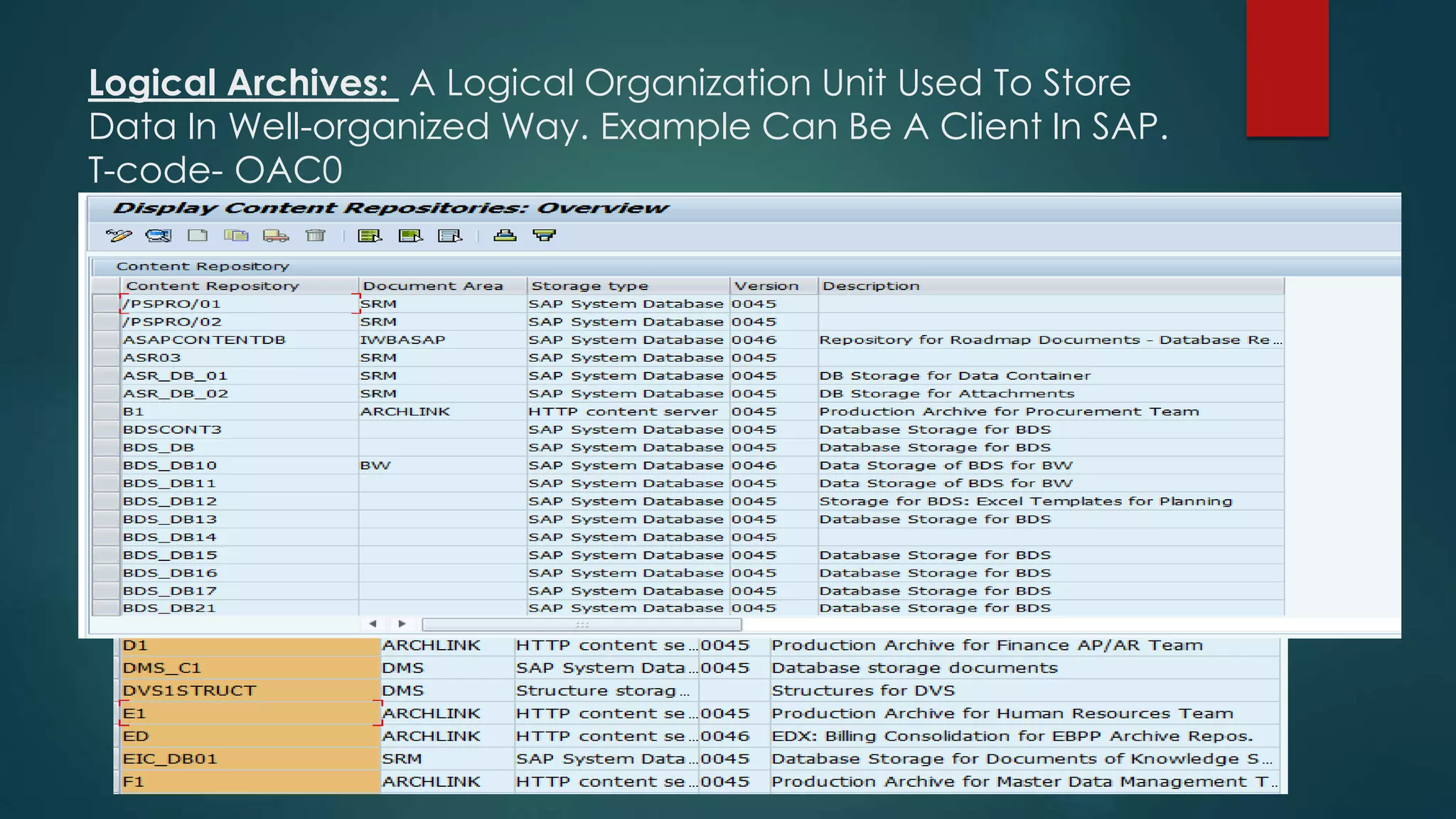
Task: Click the Version column header
Action: tap(774, 286)
